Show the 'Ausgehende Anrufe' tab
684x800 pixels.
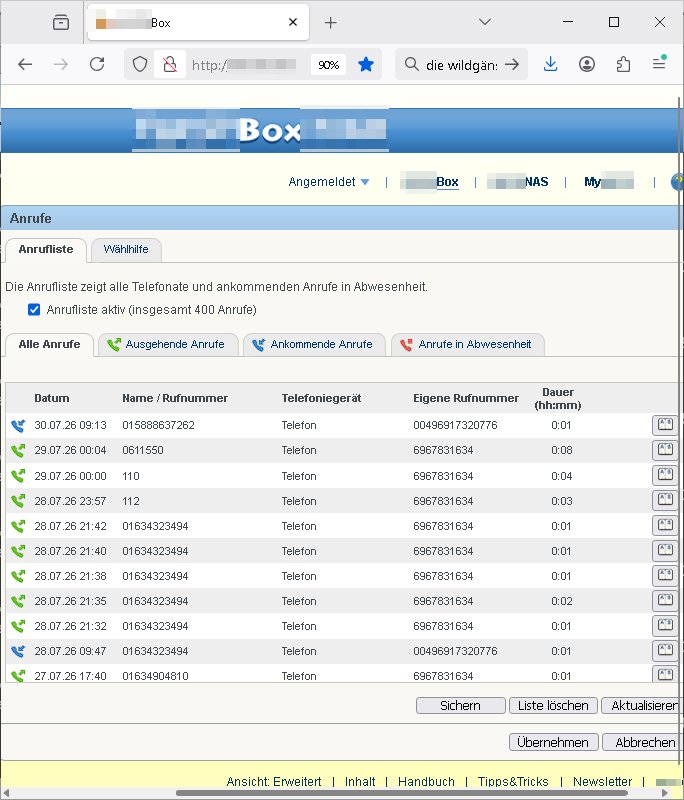[x=168, y=344]
